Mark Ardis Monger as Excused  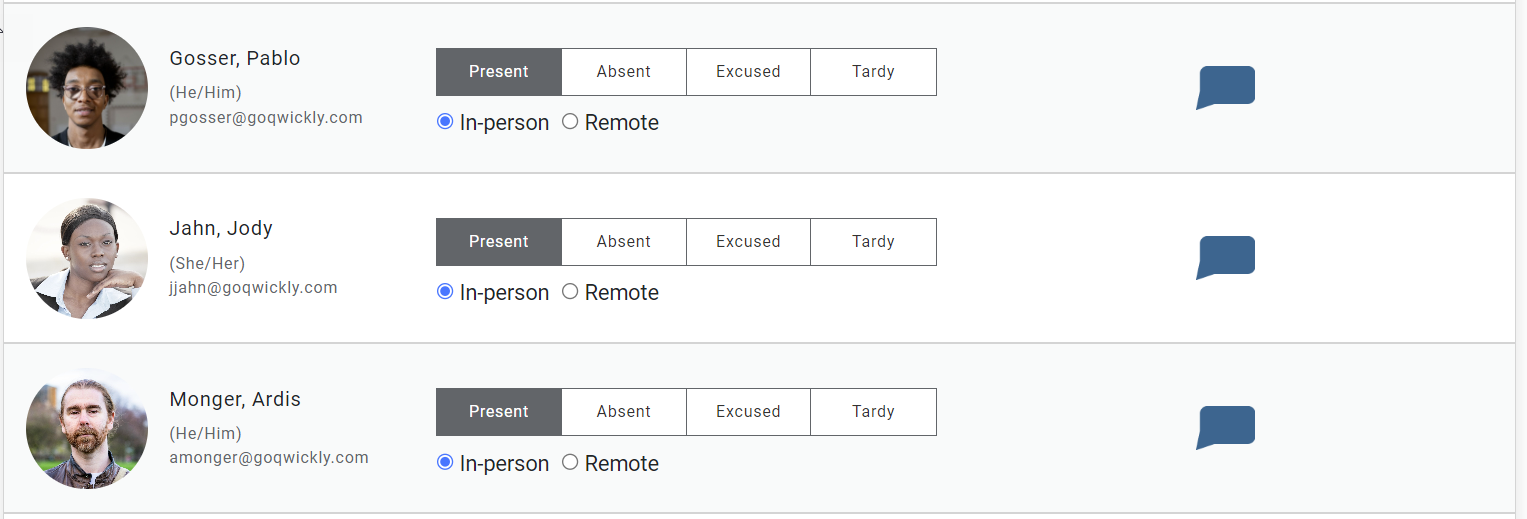pos(748,412)
